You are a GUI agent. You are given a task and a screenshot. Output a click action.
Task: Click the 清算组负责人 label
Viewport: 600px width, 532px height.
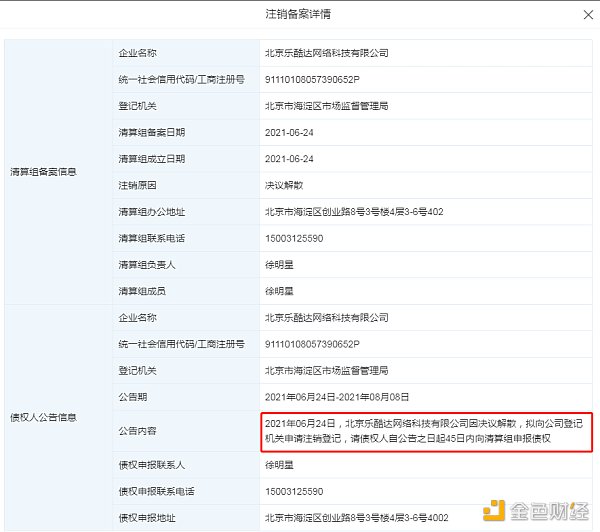click(147, 265)
